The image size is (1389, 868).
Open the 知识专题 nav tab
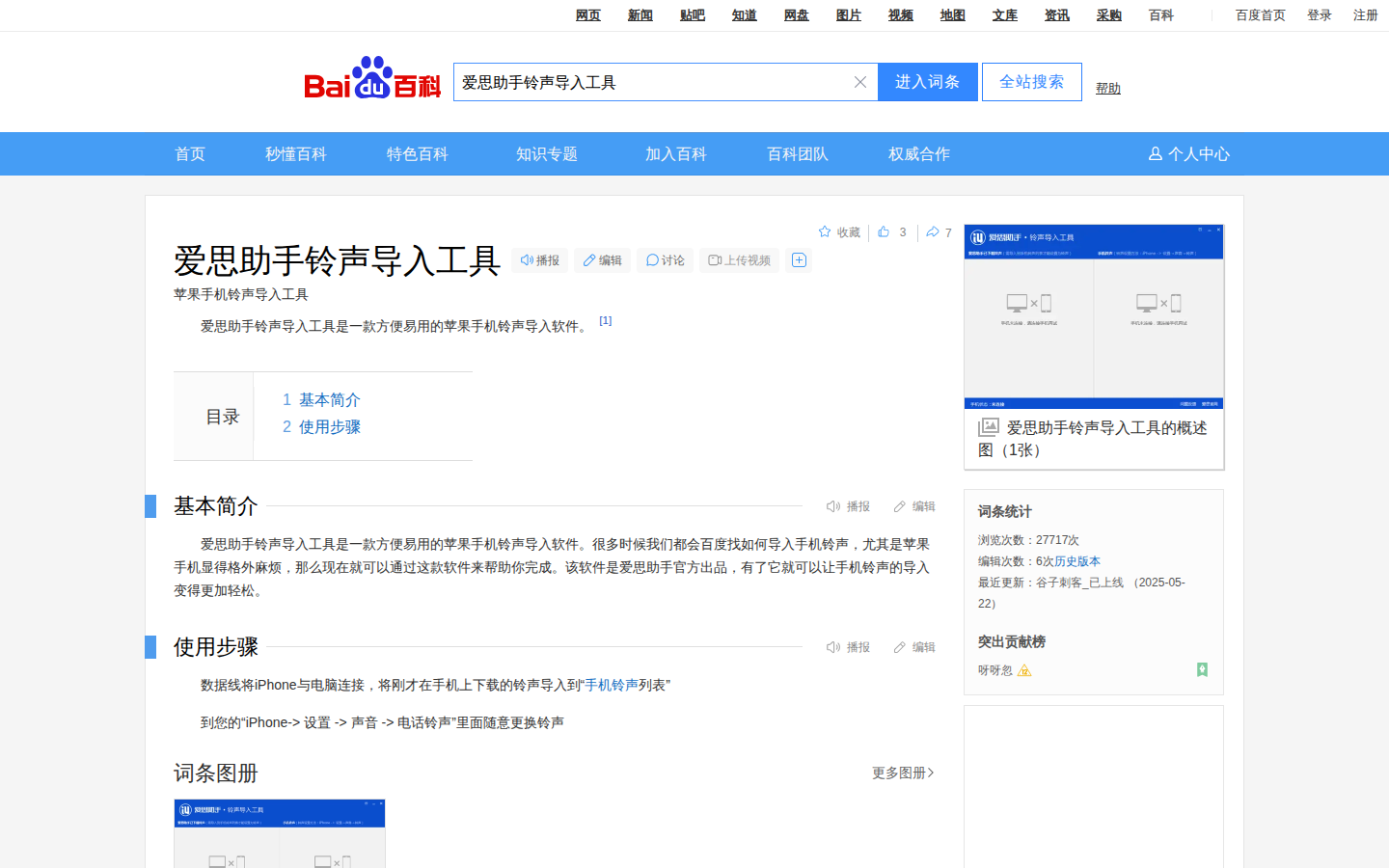click(547, 153)
